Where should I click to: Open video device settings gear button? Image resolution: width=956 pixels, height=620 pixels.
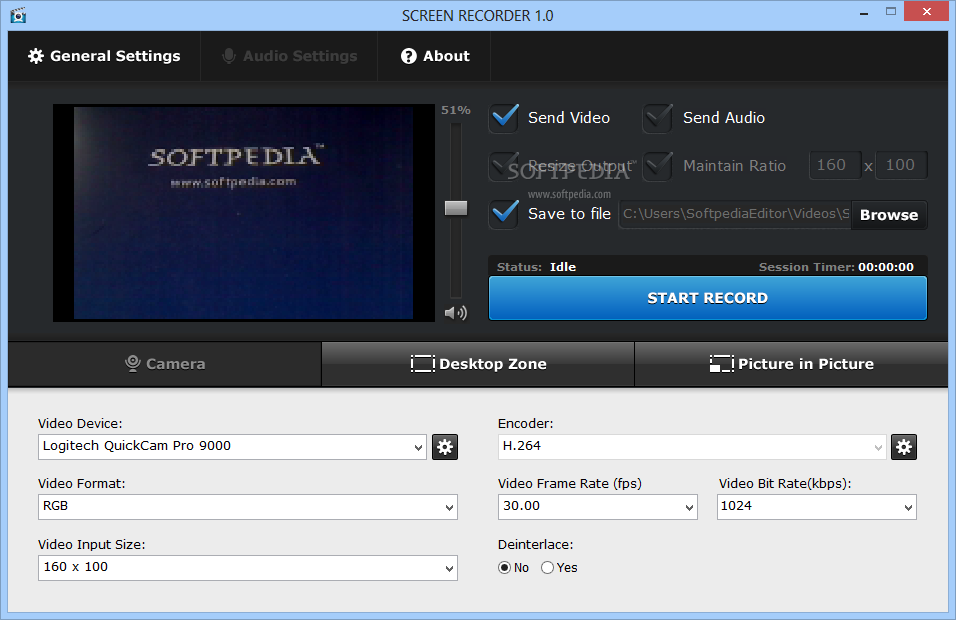pos(445,447)
